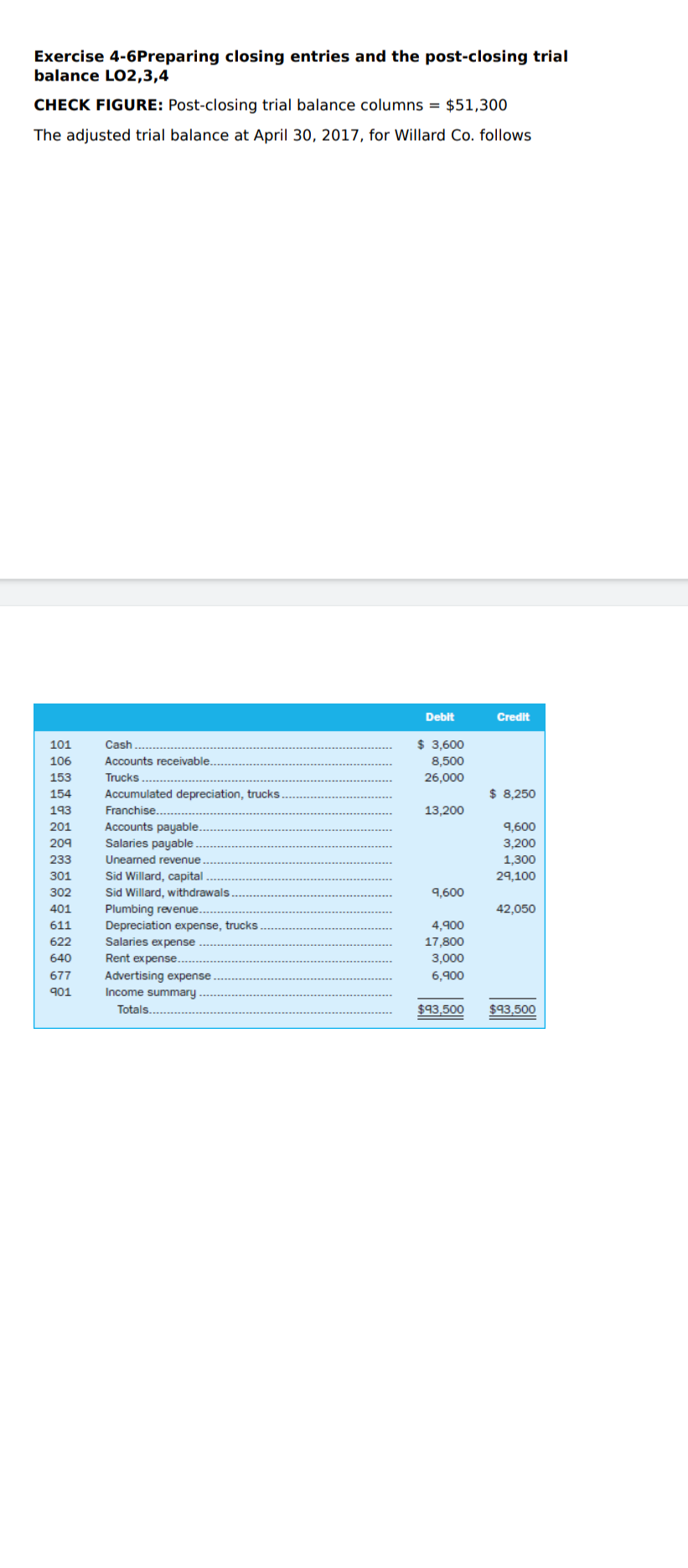Click the Accounts payable credit 9,600
Image resolution: width=688 pixels, height=1568 pixels.
520,827
